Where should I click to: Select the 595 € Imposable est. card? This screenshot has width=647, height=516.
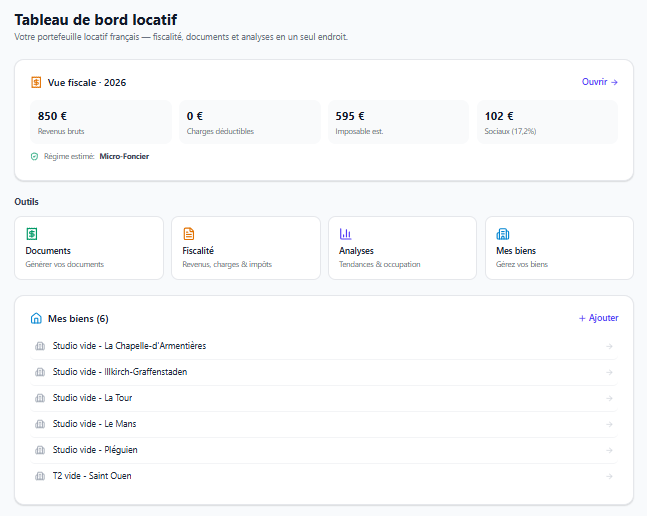pyautogui.click(x=399, y=122)
